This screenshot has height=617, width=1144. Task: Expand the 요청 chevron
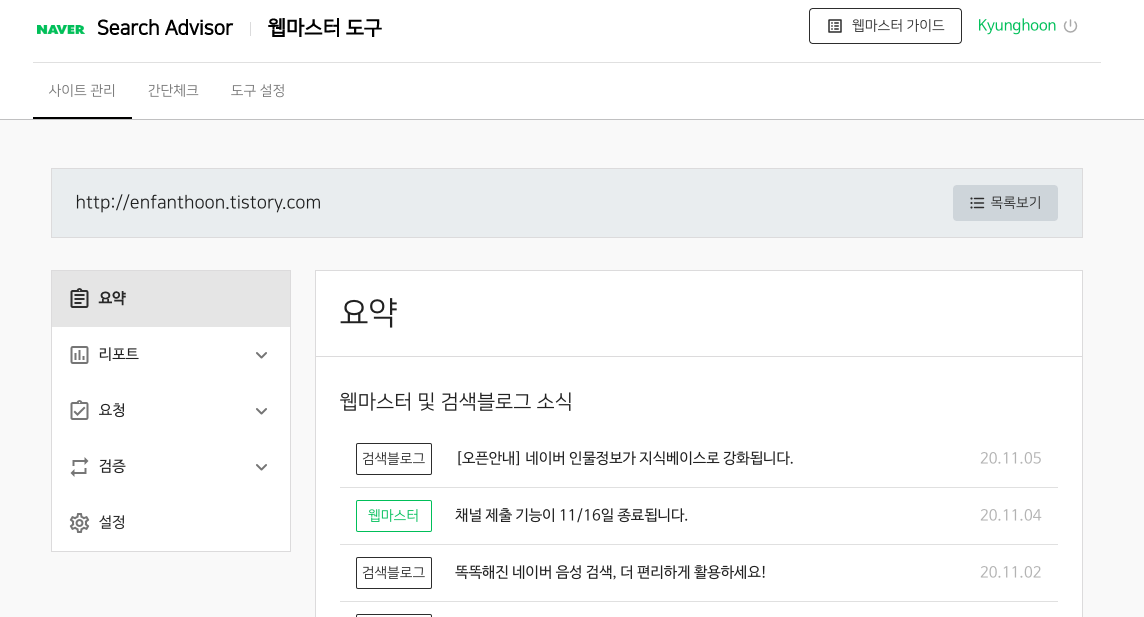tap(261, 411)
